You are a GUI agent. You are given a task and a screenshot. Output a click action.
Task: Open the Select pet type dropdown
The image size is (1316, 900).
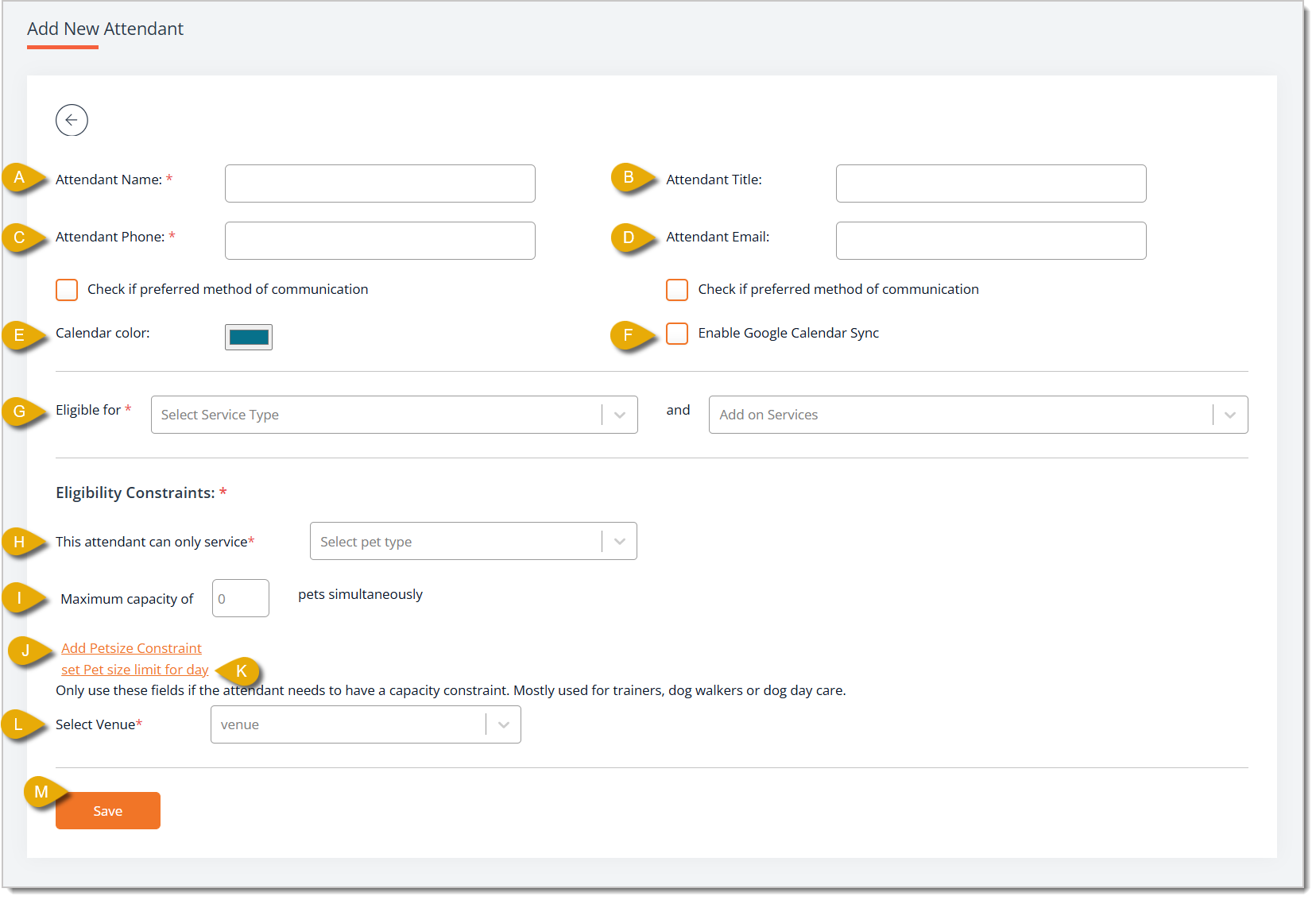coord(474,541)
